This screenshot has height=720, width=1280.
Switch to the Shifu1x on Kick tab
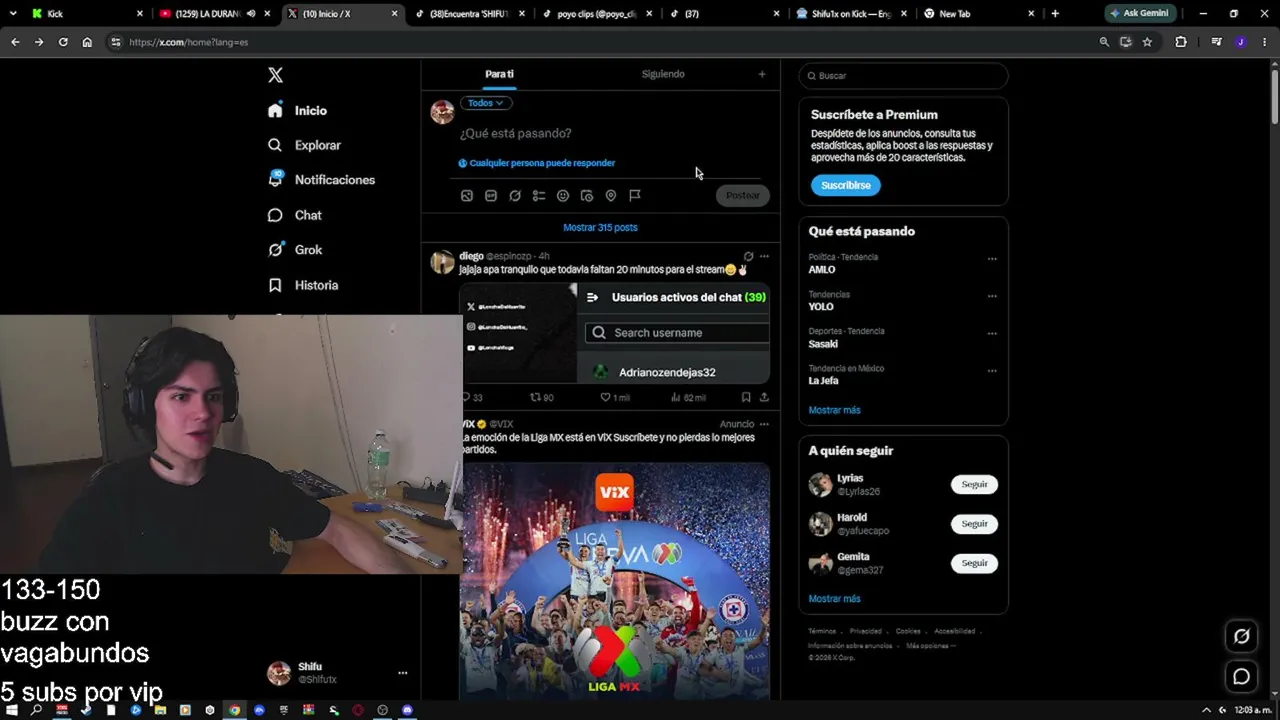pyautogui.click(x=851, y=14)
